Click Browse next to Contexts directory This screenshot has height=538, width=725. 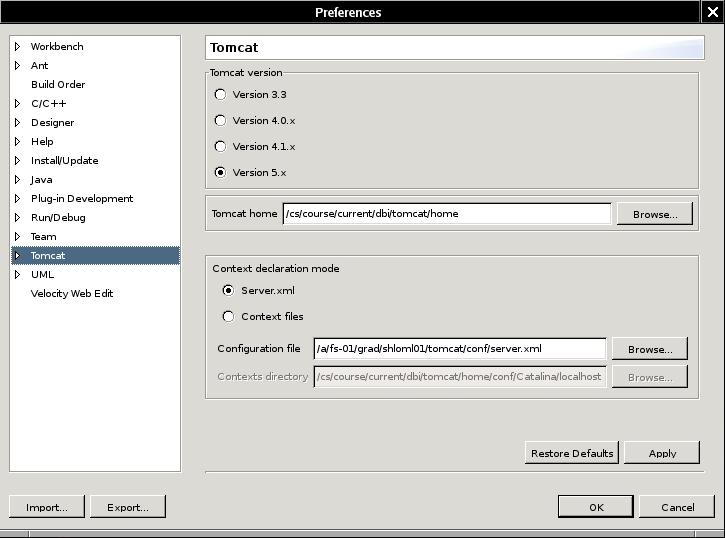click(650, 377)
